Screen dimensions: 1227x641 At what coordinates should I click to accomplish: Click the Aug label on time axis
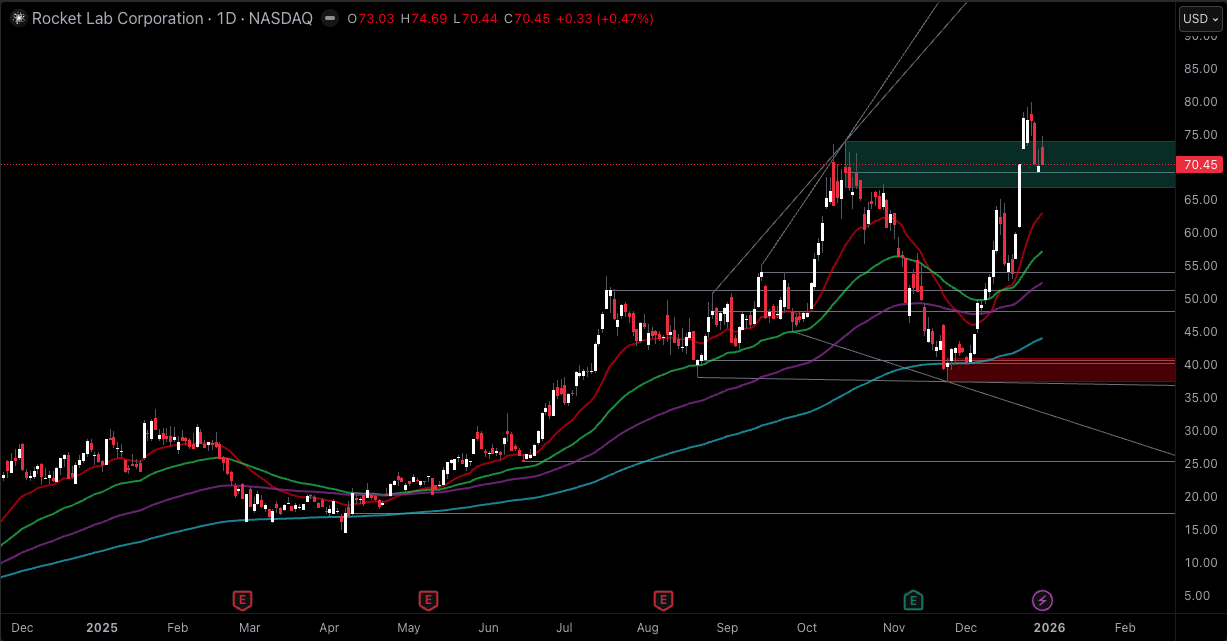click(647, 628)
